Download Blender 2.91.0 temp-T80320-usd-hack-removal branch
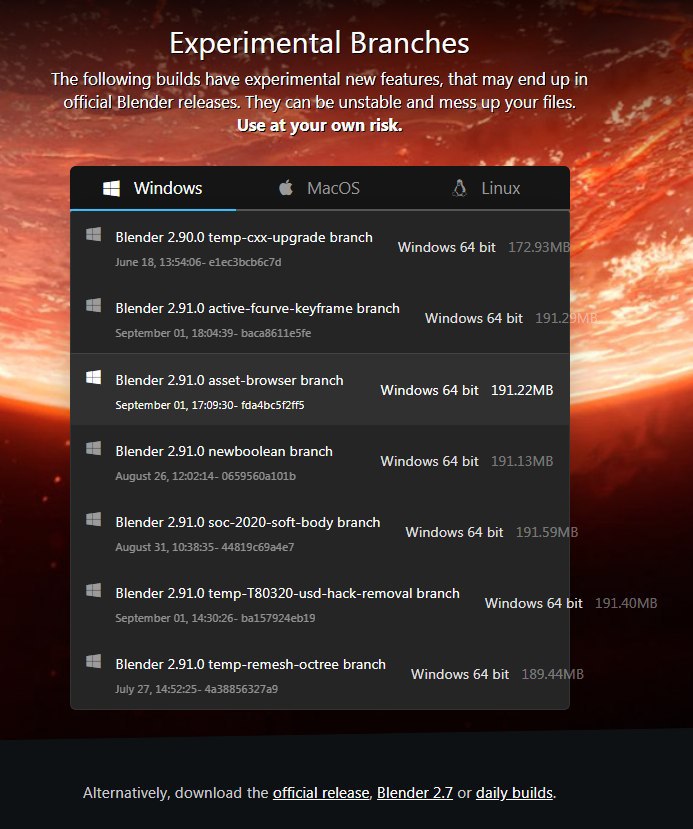Screen dimensions: 693x829 coord(288,593)
